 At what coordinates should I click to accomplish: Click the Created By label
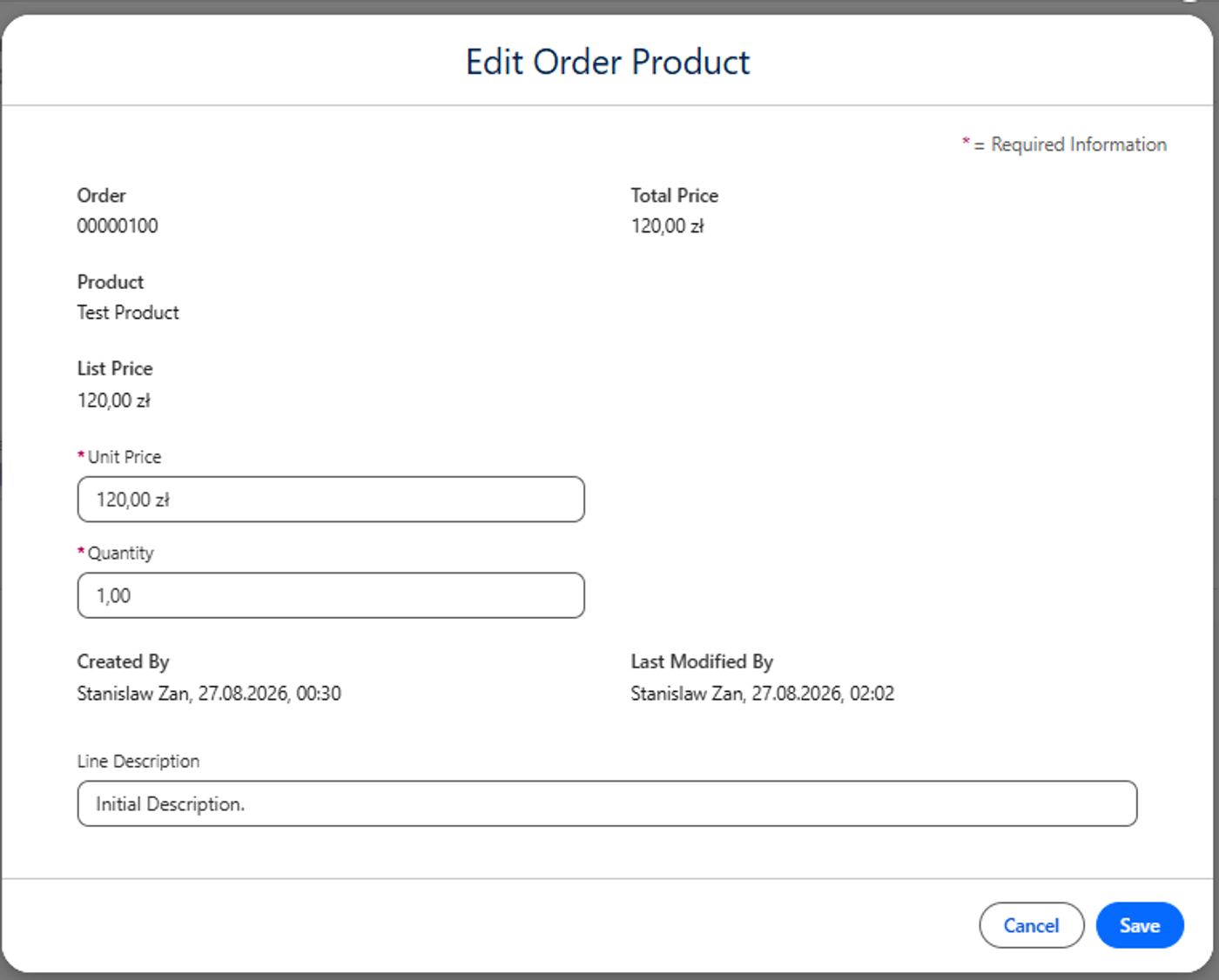click(123, 662)
